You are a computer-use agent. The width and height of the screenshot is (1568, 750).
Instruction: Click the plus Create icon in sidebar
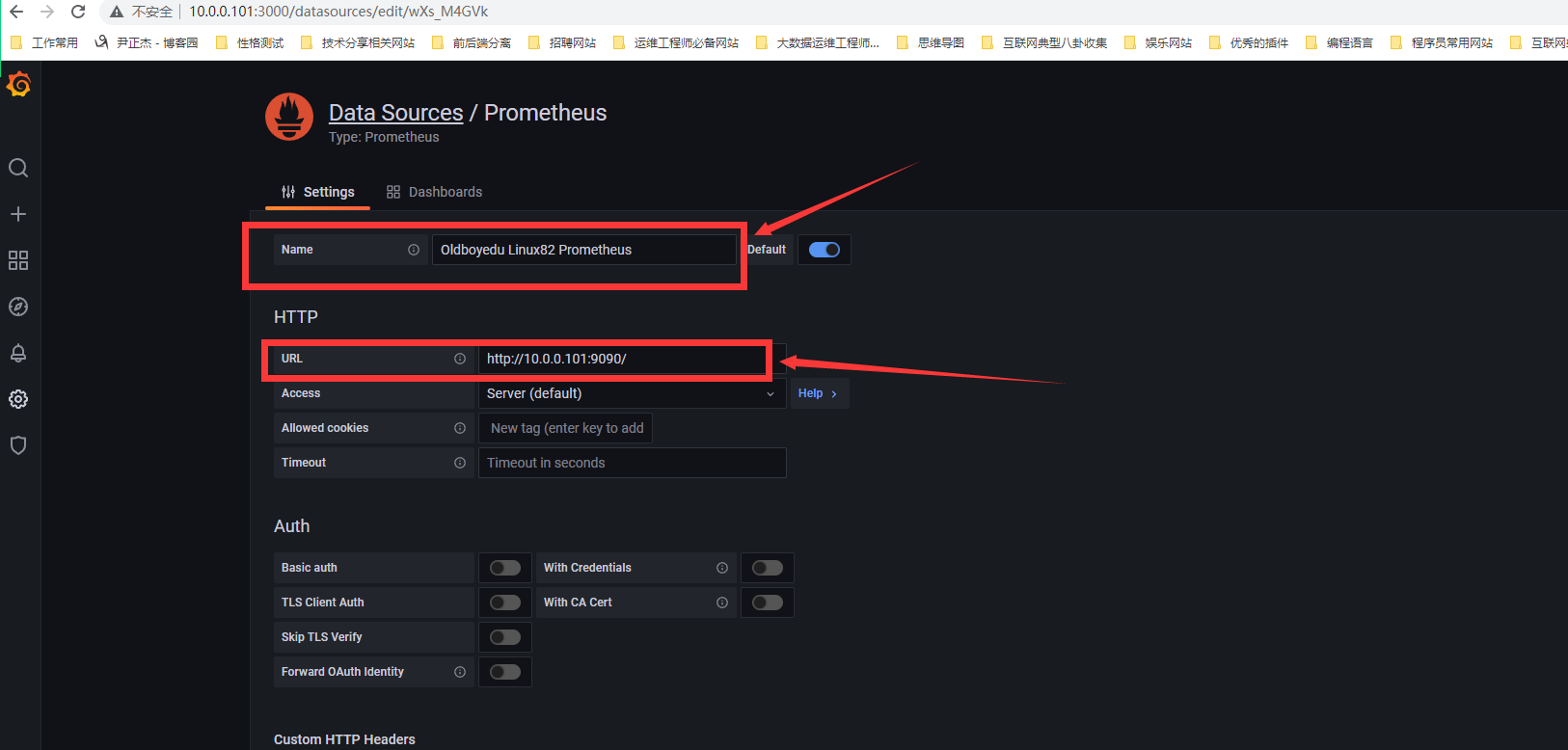coord(18,214)
